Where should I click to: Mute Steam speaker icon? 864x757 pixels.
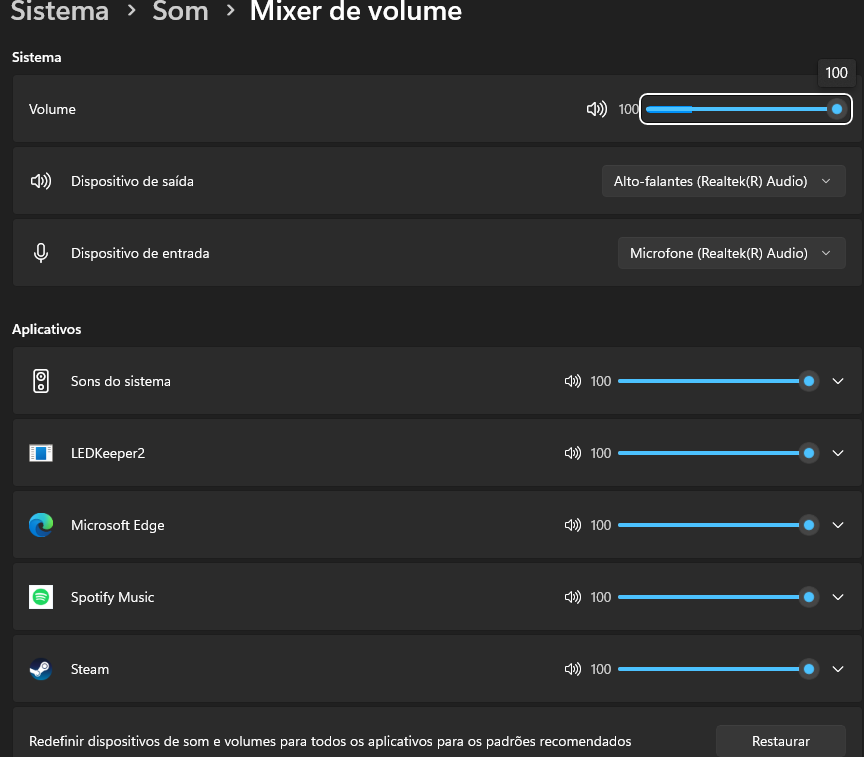(x=573, y=669)
